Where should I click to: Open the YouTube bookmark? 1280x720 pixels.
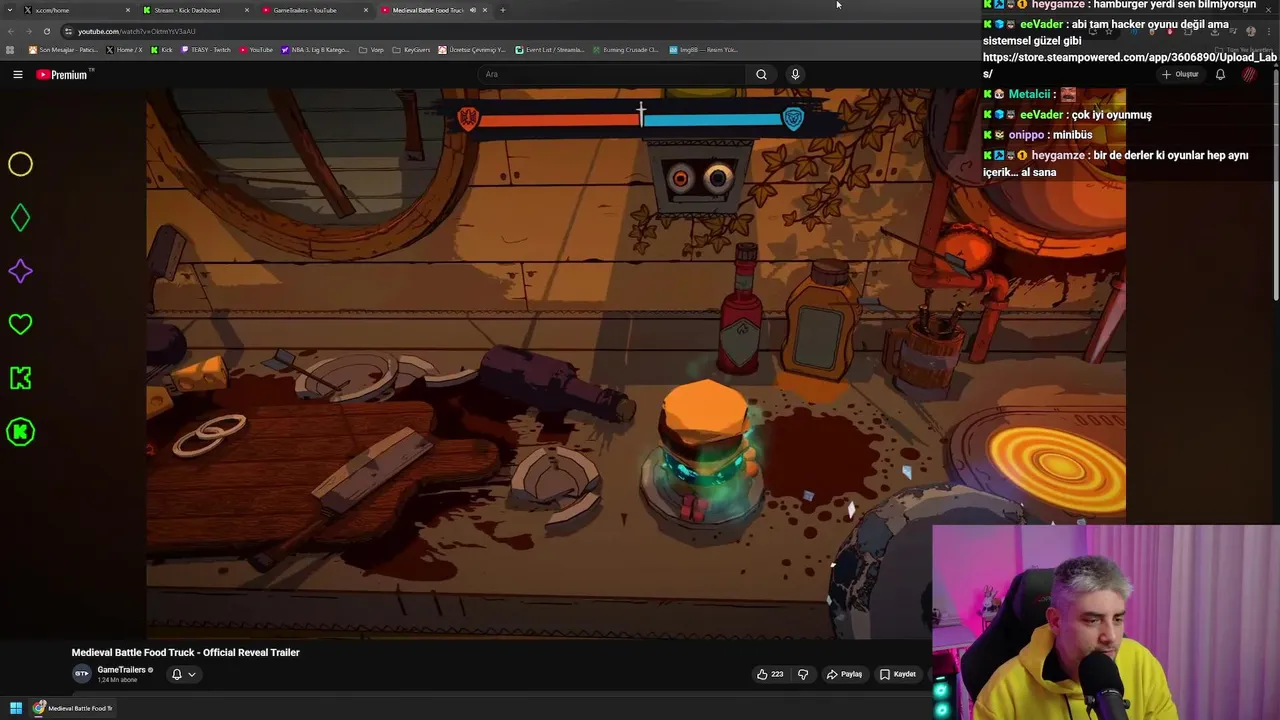[x=256, y=49]
